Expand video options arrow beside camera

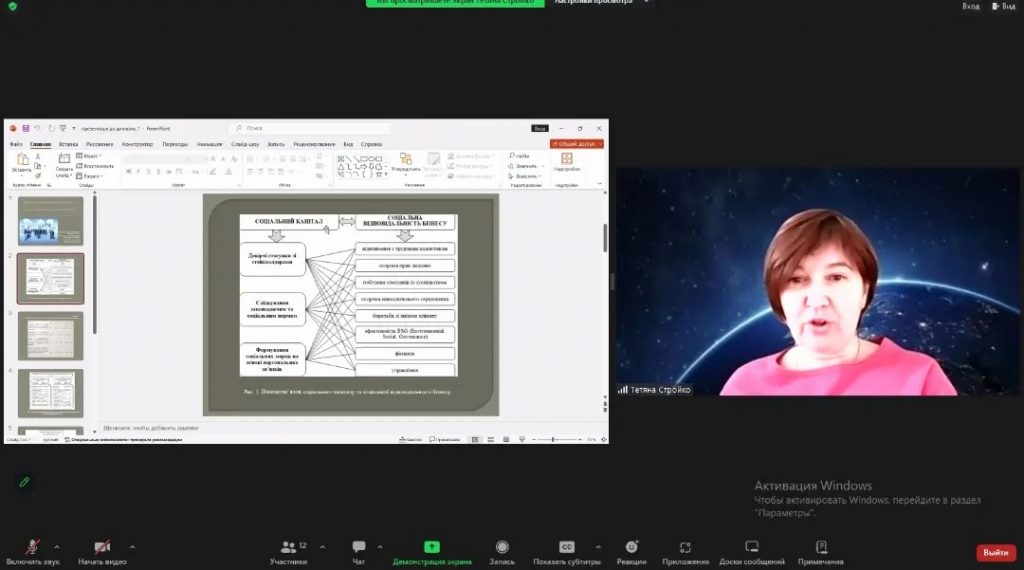click(x=132, y=547)
